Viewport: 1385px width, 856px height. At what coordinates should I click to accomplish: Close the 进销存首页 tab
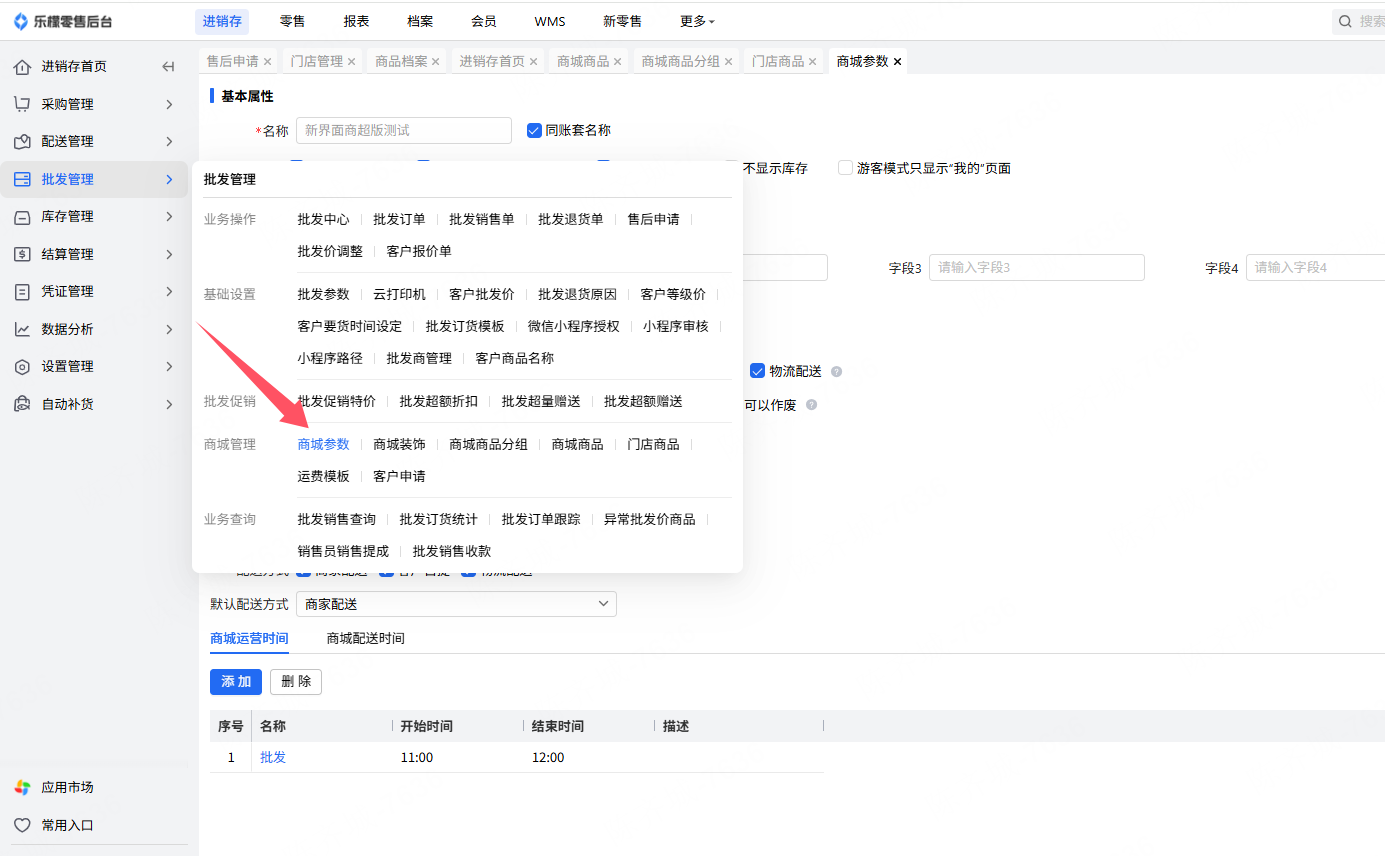coord(533,62)
